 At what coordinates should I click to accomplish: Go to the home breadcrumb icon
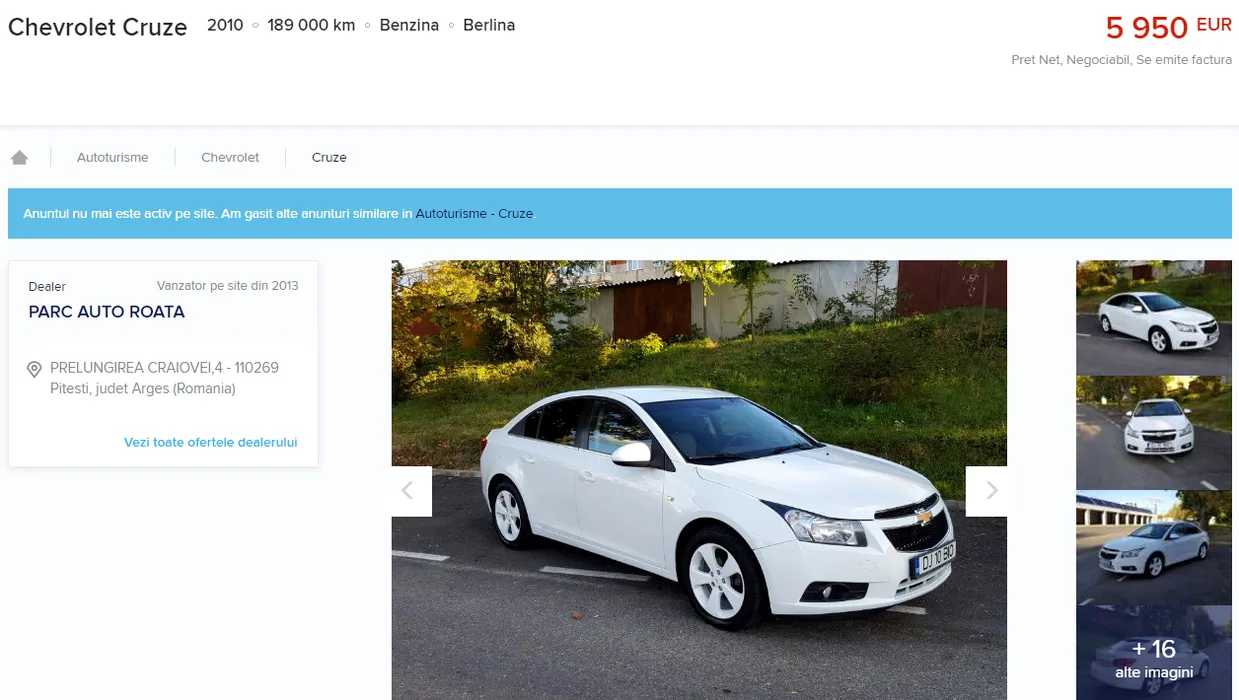coord(19,157)
